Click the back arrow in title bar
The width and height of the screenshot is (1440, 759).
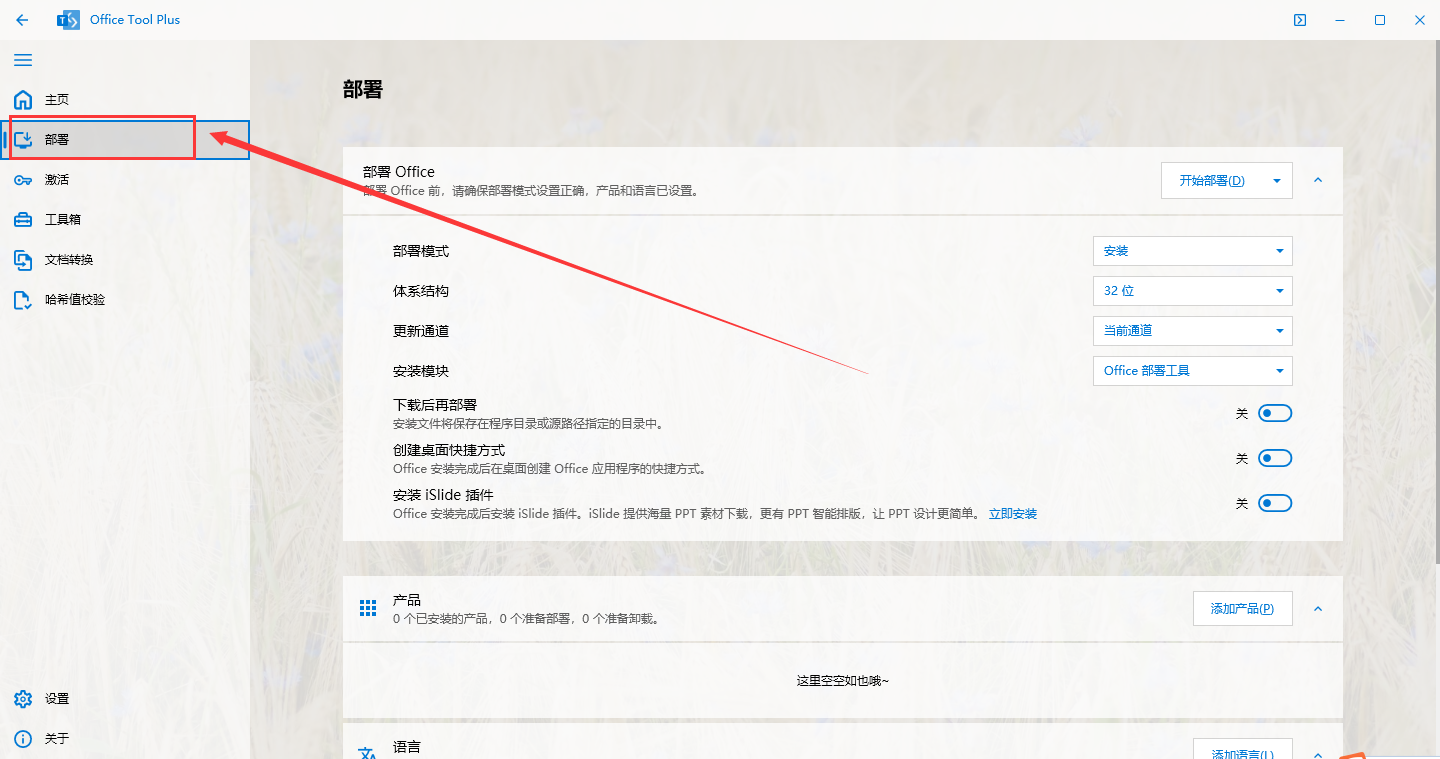21,19
